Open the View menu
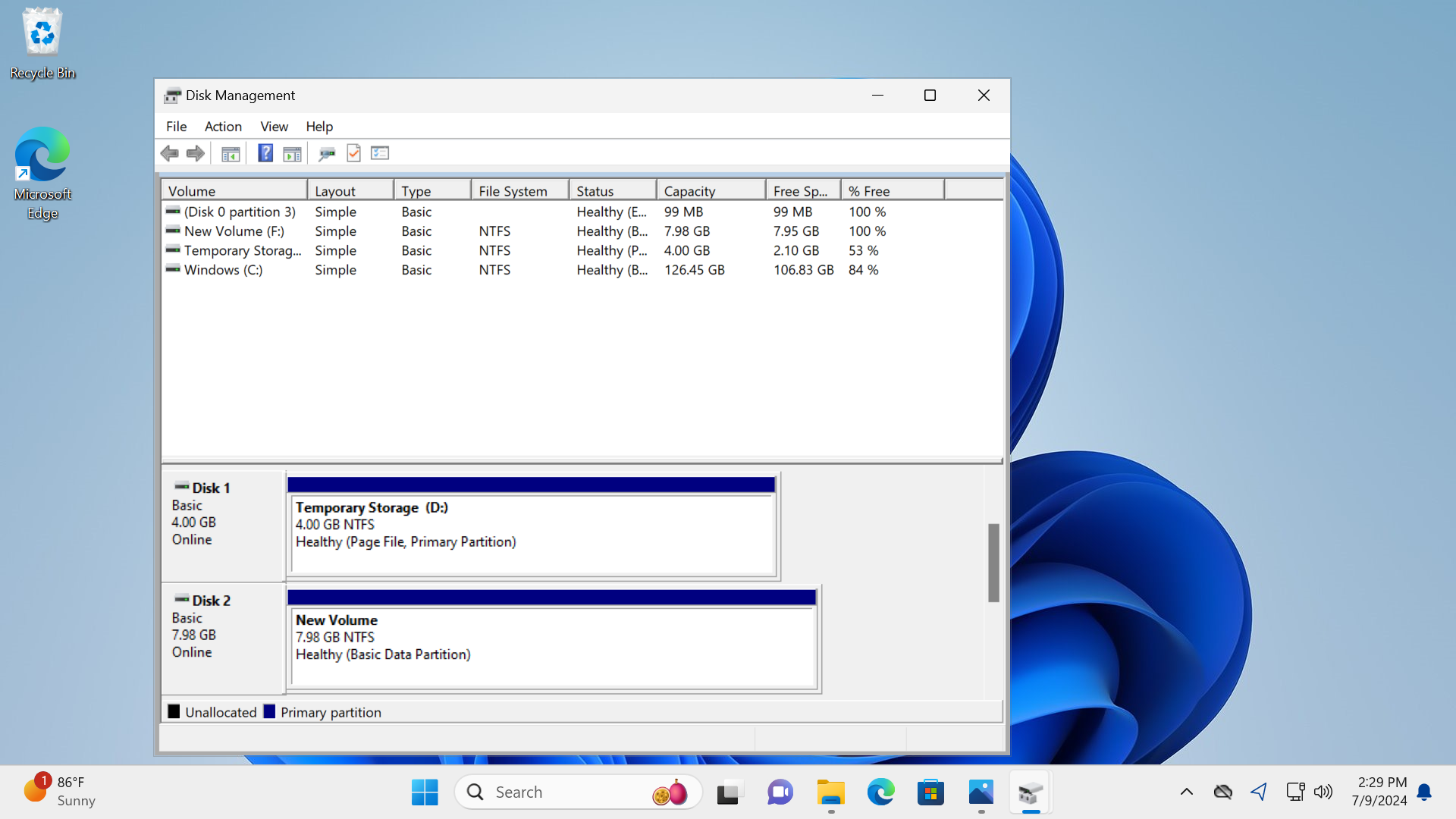This screenshot has height=819, width=1456. tap(274, 127)
